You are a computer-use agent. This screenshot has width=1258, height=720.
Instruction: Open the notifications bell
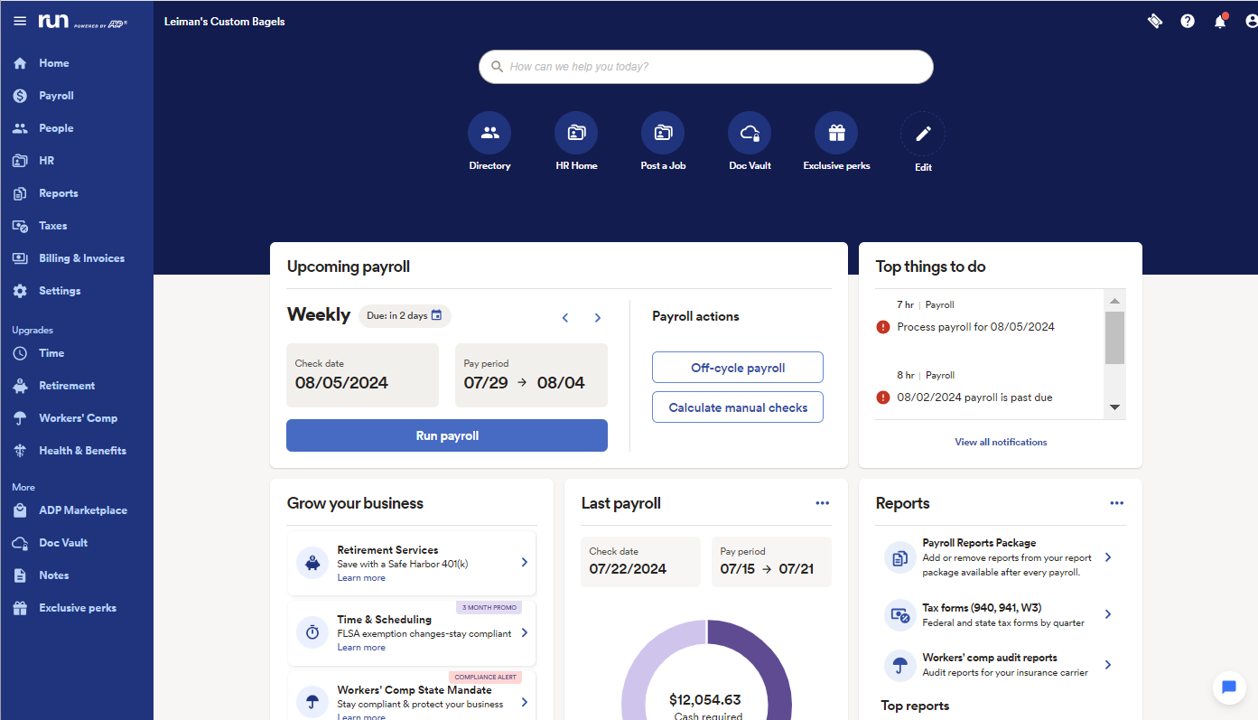tap(1219, 20)
